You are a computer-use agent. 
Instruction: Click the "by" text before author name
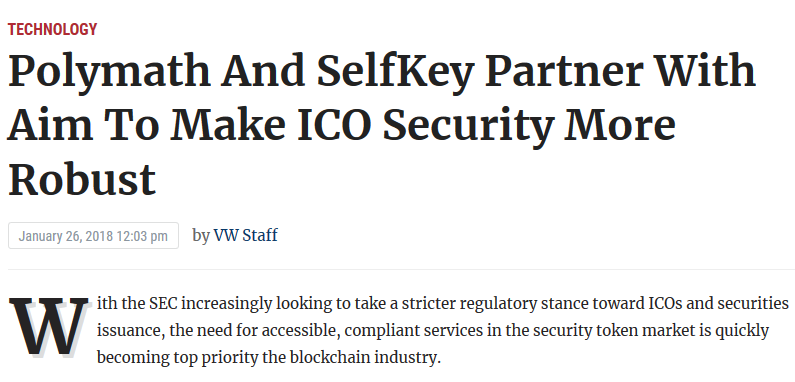pos(201,236)
